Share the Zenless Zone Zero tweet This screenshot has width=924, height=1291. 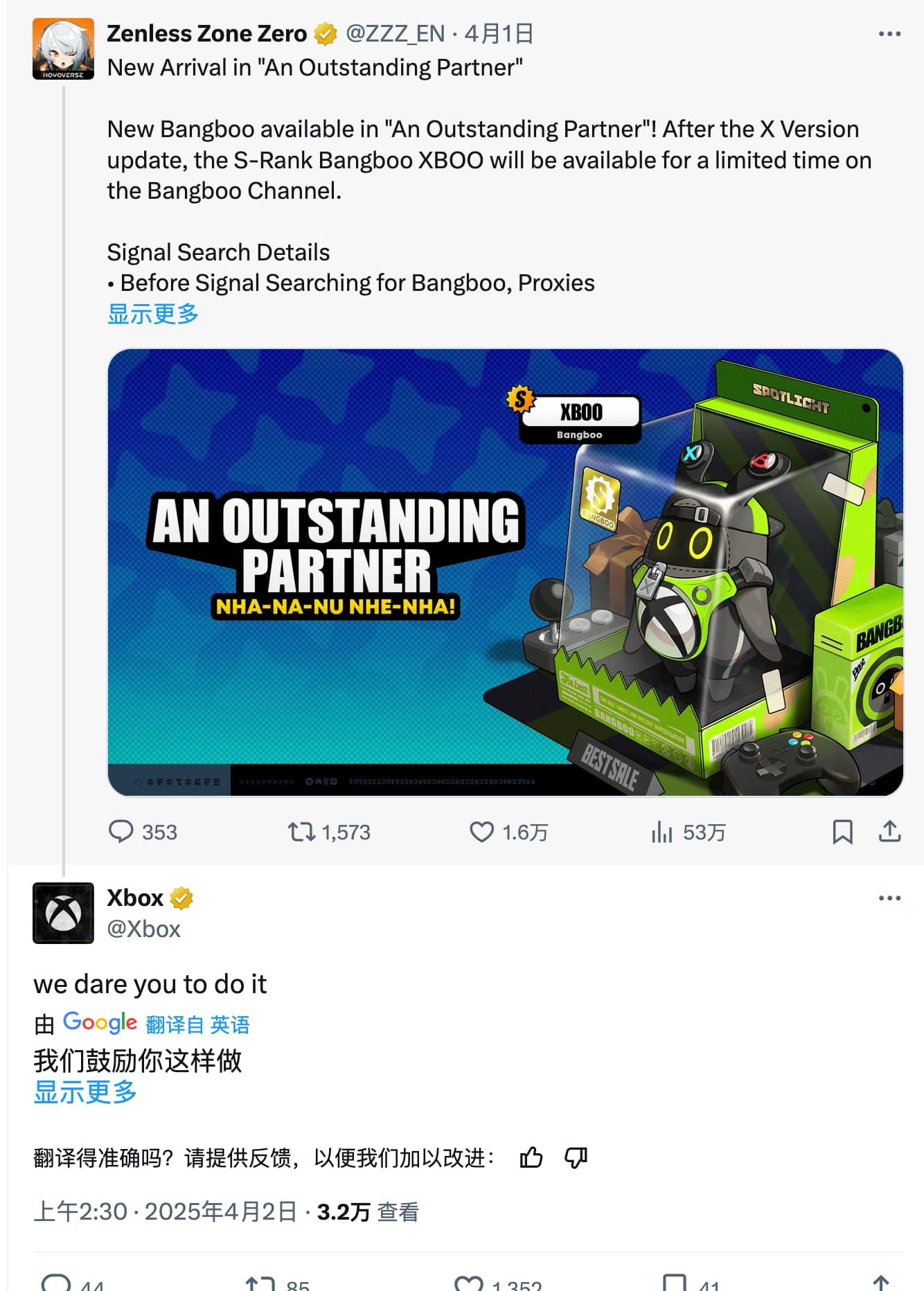click(x=889, y=832)
